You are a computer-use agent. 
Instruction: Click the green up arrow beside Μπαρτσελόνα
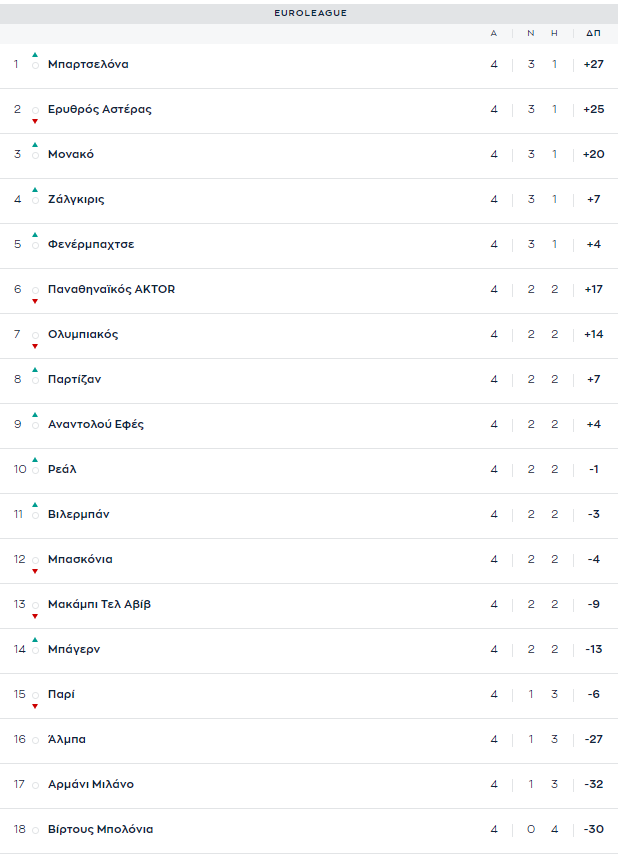[35, 55]
